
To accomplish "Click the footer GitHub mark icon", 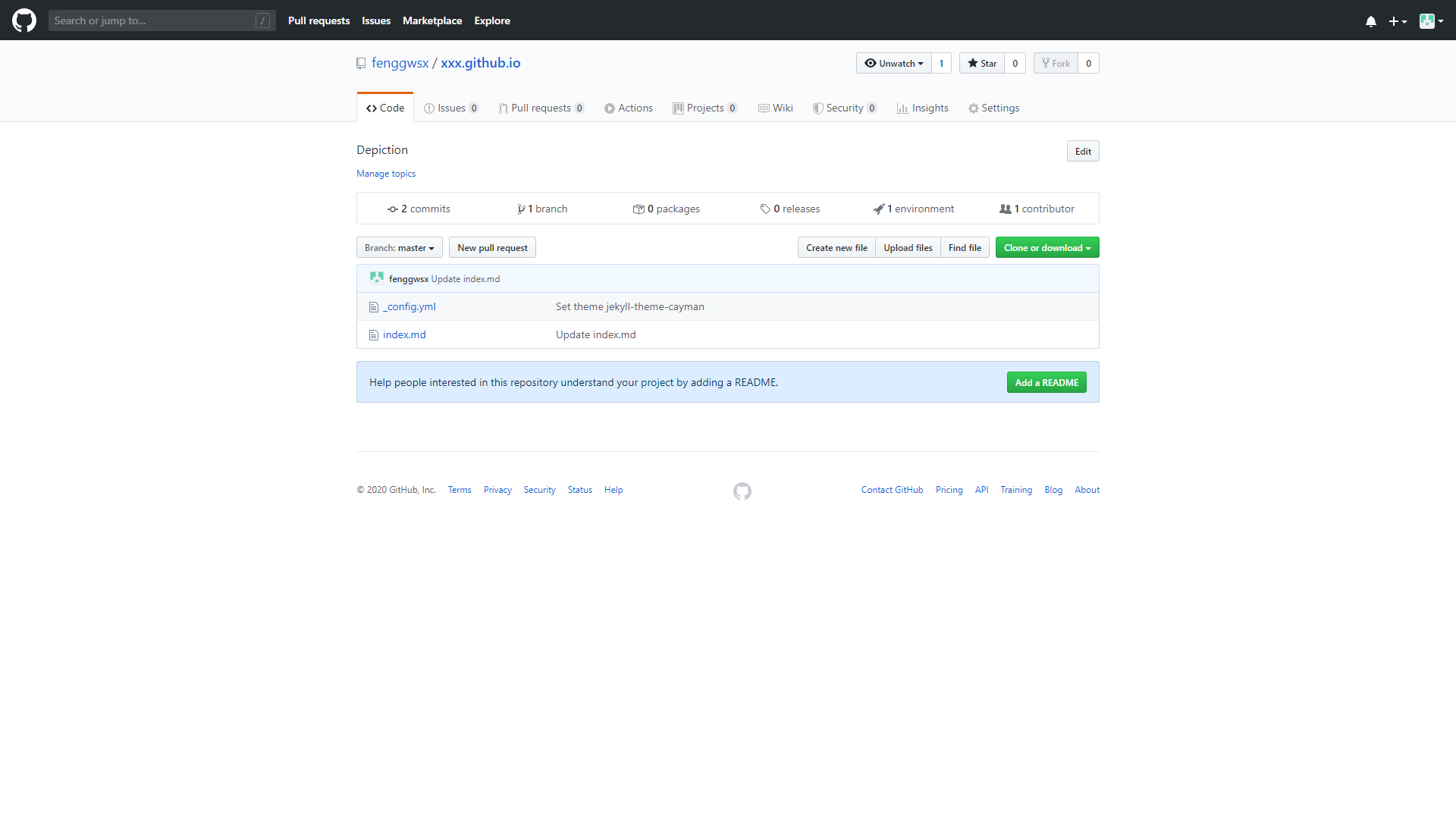I will tap(742, 491).
